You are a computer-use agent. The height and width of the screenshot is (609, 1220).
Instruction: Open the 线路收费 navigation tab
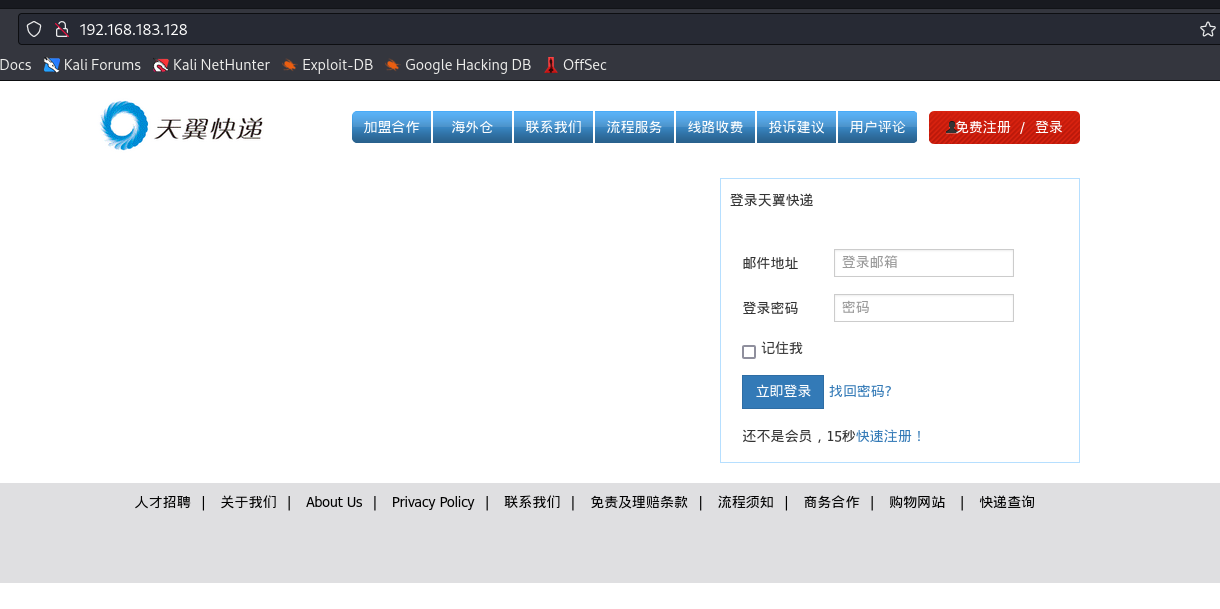[715, 127]
